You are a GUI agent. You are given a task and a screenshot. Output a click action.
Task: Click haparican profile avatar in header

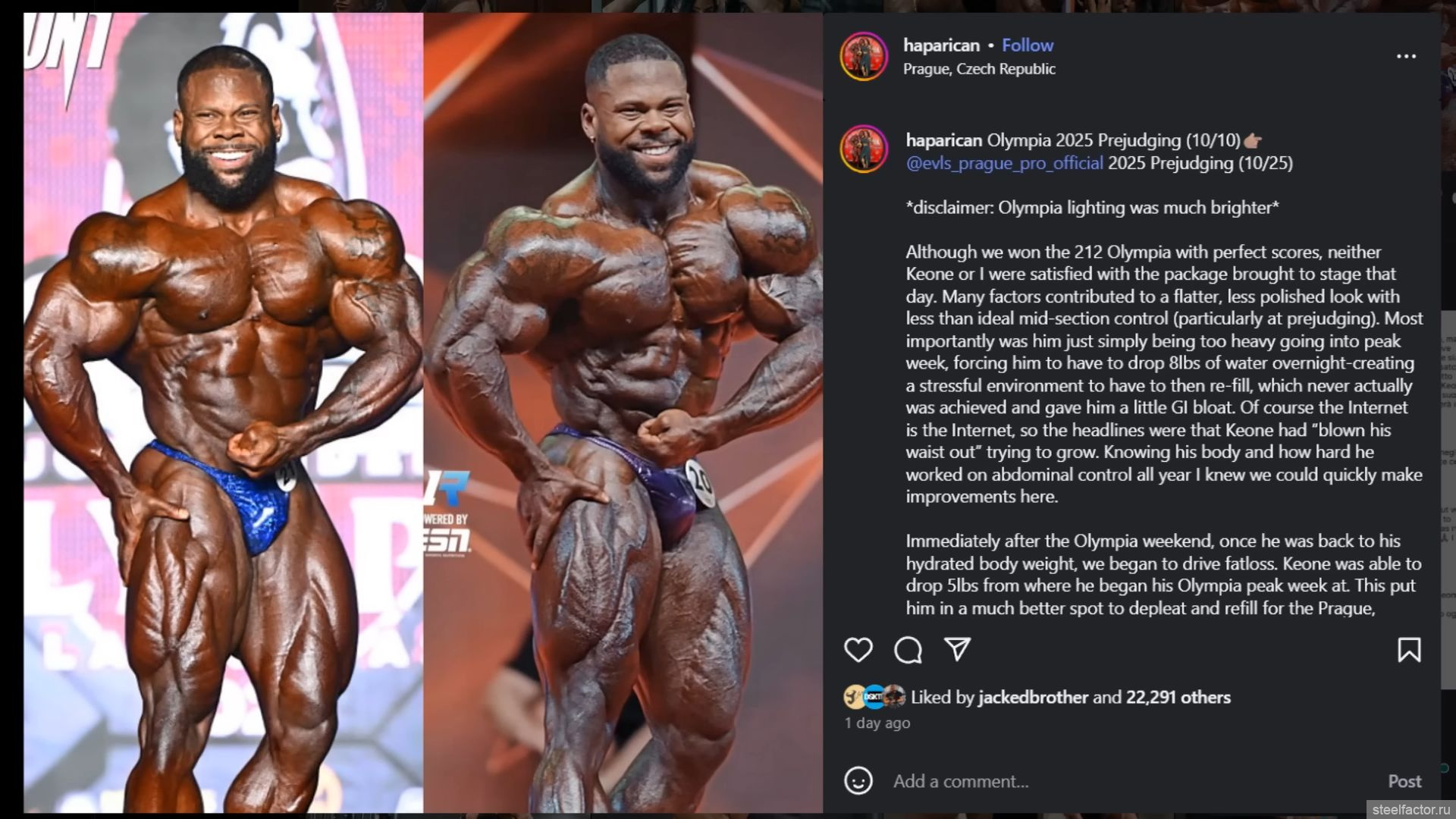864,57
